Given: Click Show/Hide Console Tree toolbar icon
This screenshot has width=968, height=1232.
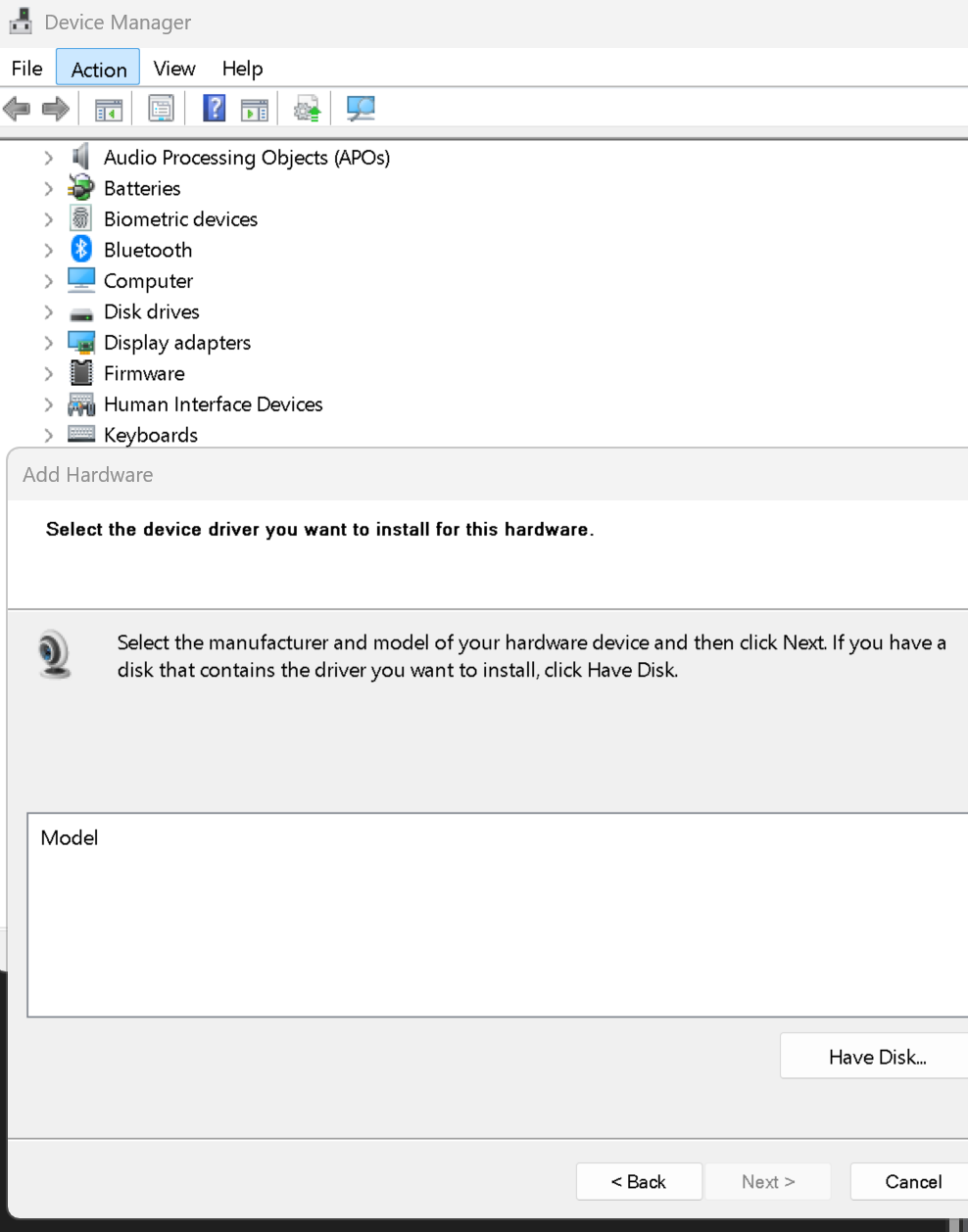Looking at the screenshot, I should tap(109, 109).
